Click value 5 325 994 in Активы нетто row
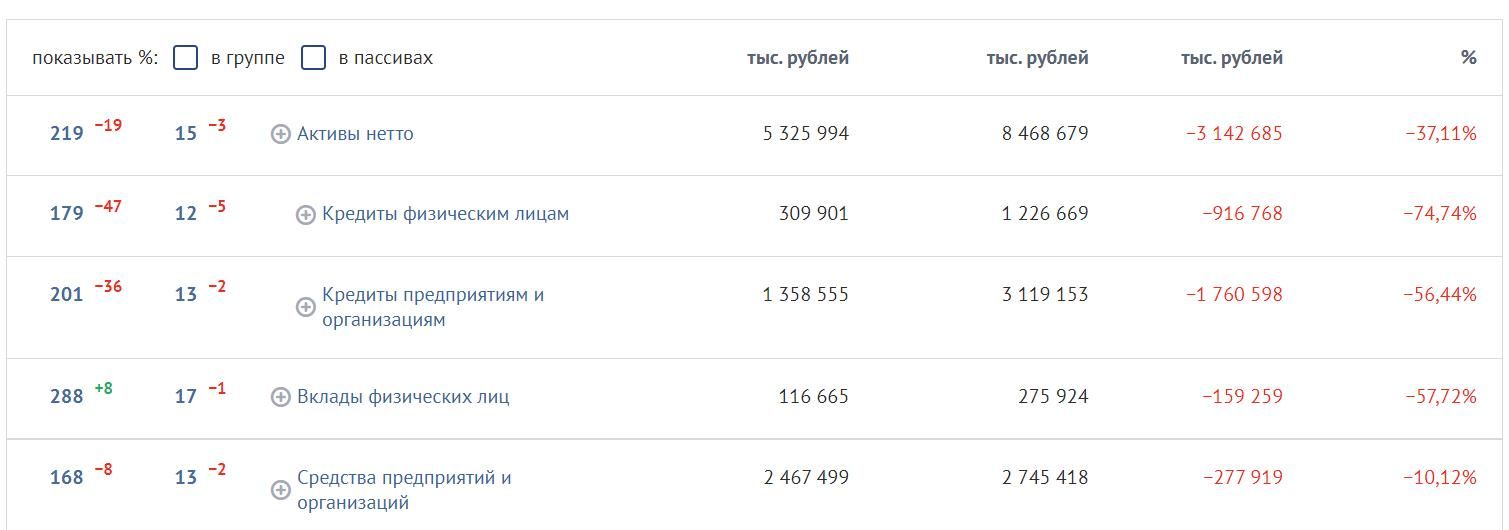The width and height of the screenshot is (1509, 530). pos(806,134)
